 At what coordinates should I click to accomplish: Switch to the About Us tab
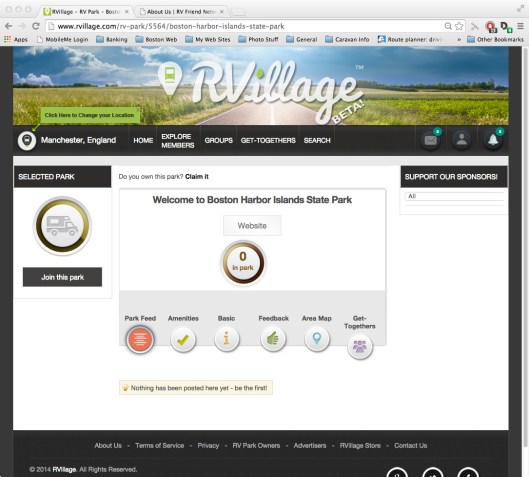click(182, 12)
